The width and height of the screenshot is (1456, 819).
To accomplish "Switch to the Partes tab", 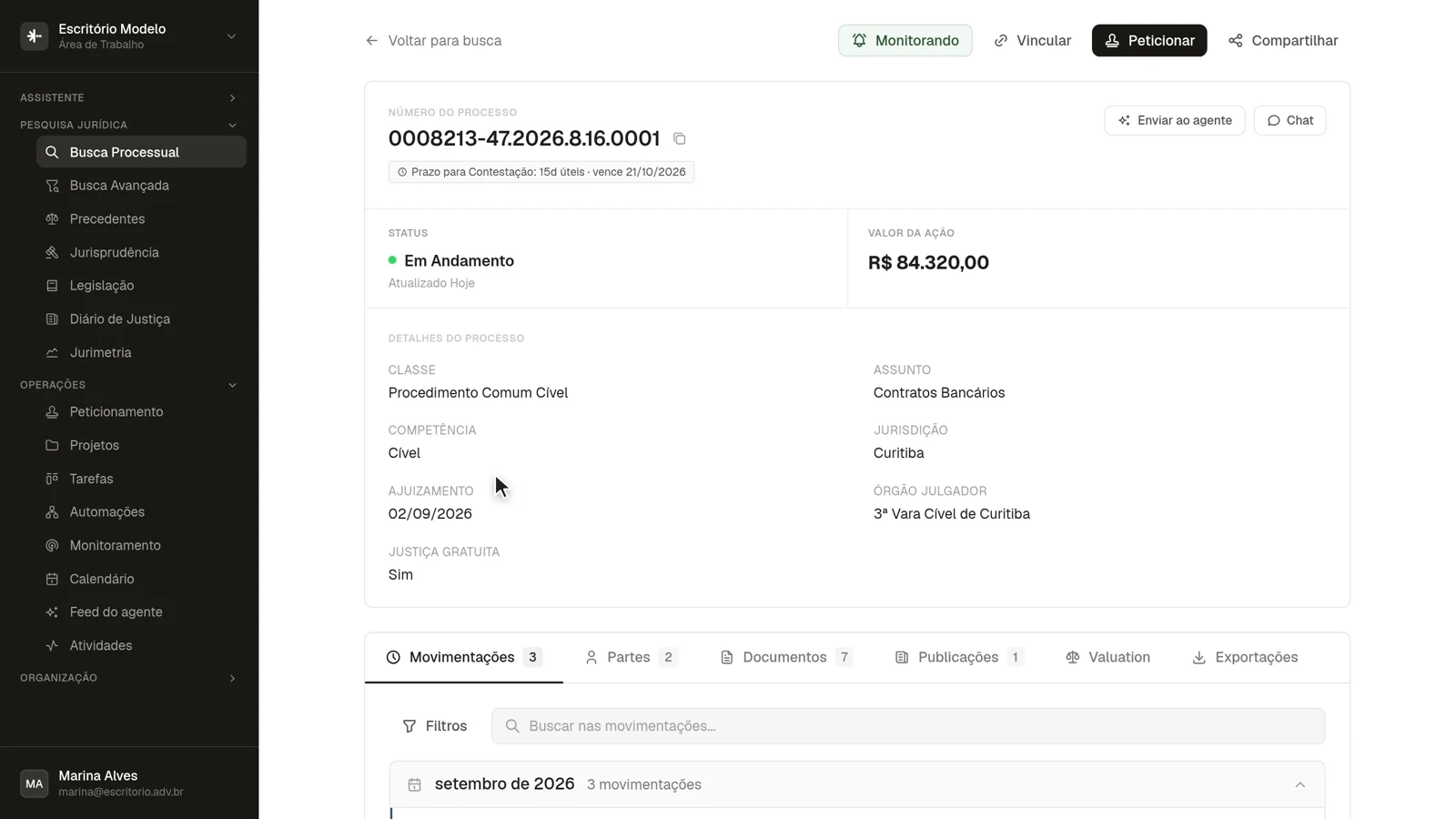I will 631,657.
